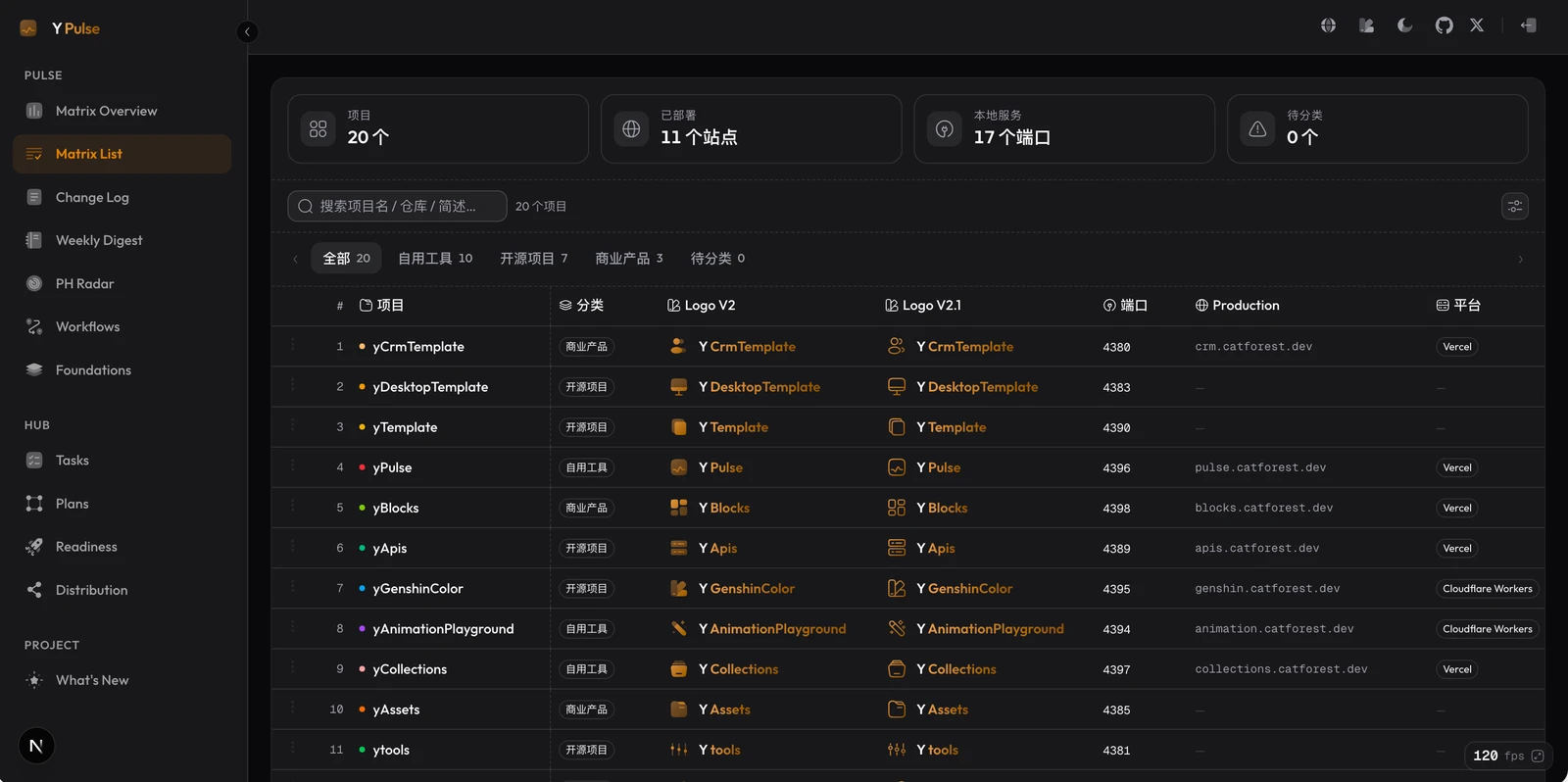Viewport: 1568px width, 782px height.
Task: Click the yAnimationPlayground project name
Action: (443, 629)
